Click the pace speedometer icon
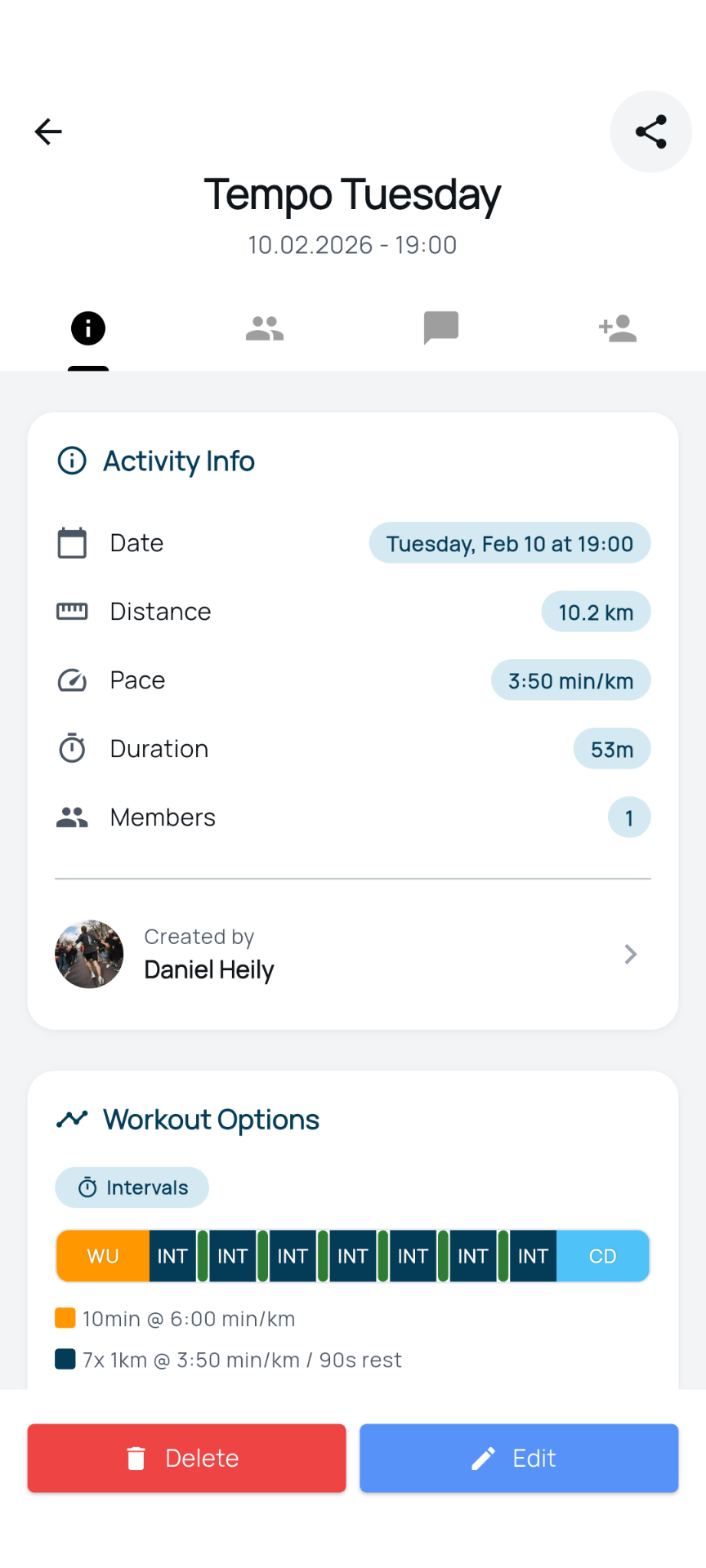This screenshot has width=706, height=1568. tap(72, 679)
